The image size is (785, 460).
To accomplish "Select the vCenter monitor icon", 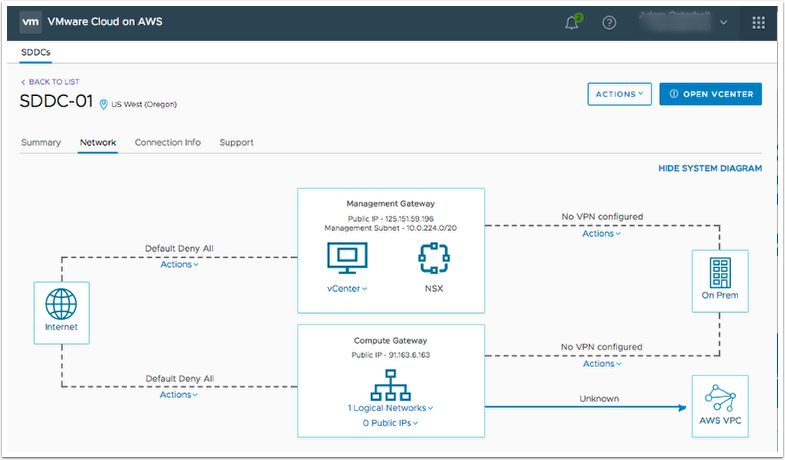I will tap(346, 259).
